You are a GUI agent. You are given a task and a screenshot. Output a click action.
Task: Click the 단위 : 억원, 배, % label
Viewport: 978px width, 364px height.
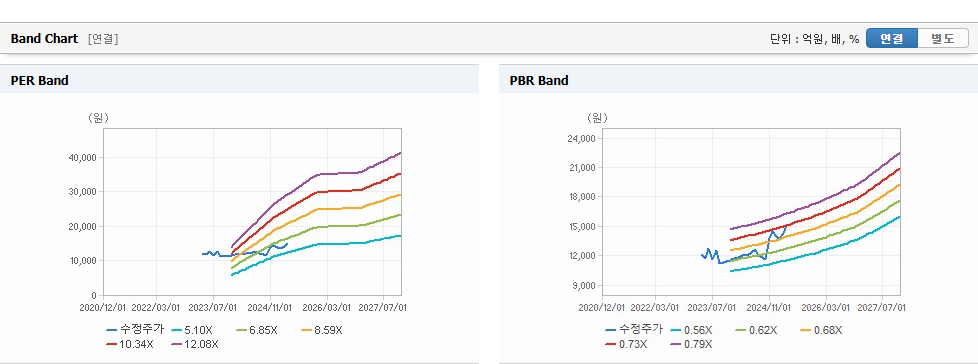click(x=815, y=39)
